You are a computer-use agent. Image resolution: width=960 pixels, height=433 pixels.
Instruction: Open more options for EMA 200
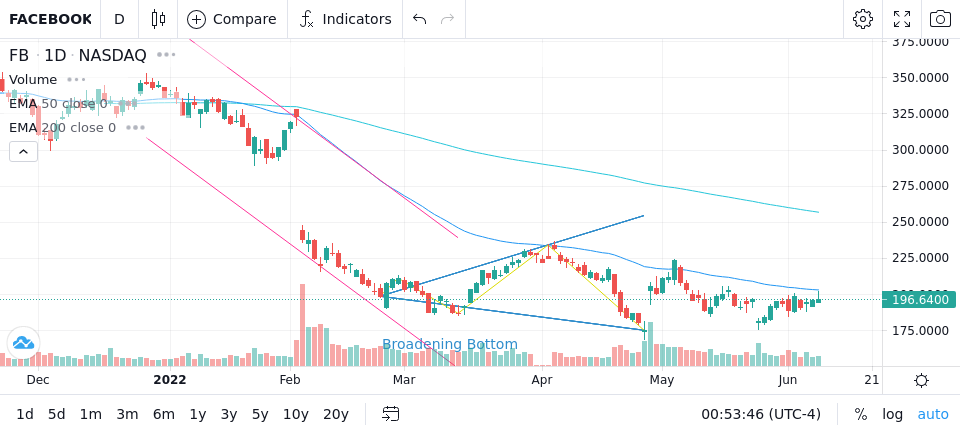(x=135, y=127)
